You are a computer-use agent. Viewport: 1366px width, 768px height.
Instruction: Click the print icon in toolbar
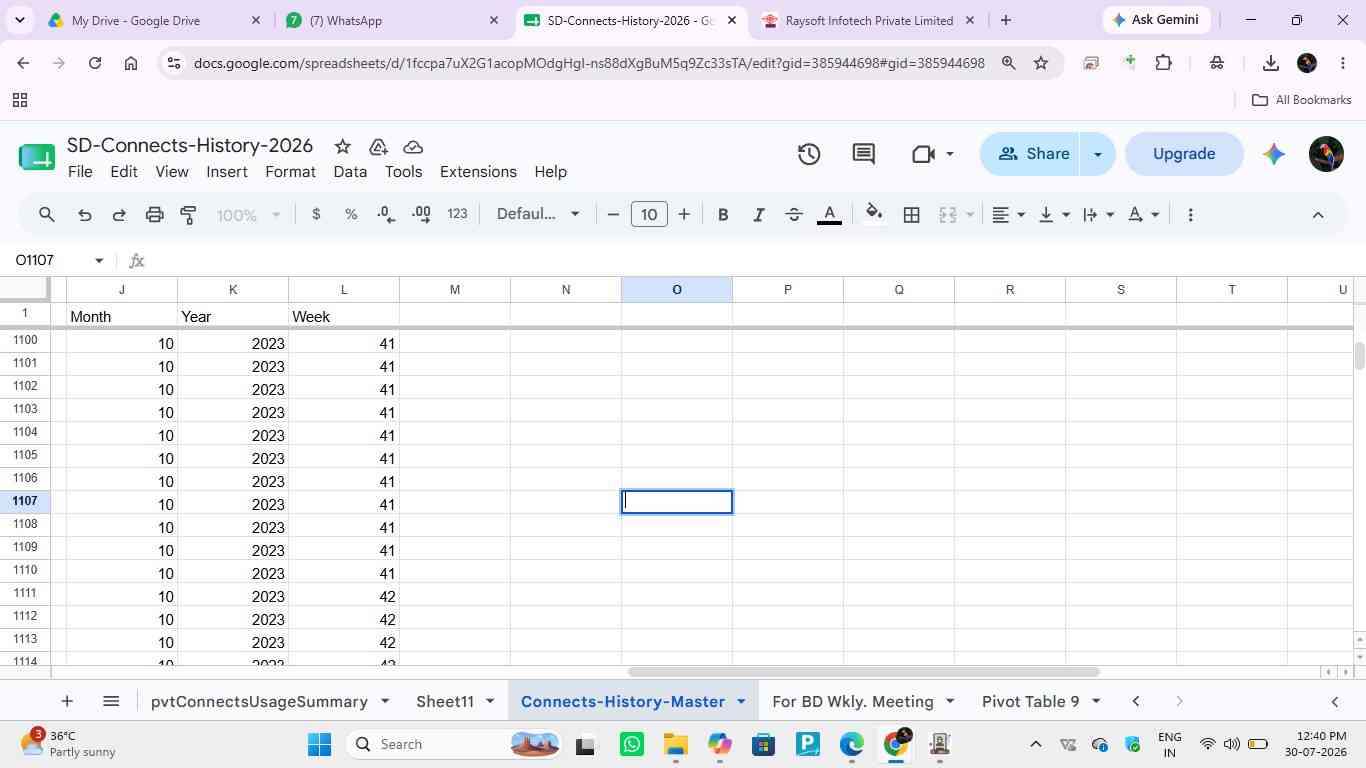click(154, 214)
